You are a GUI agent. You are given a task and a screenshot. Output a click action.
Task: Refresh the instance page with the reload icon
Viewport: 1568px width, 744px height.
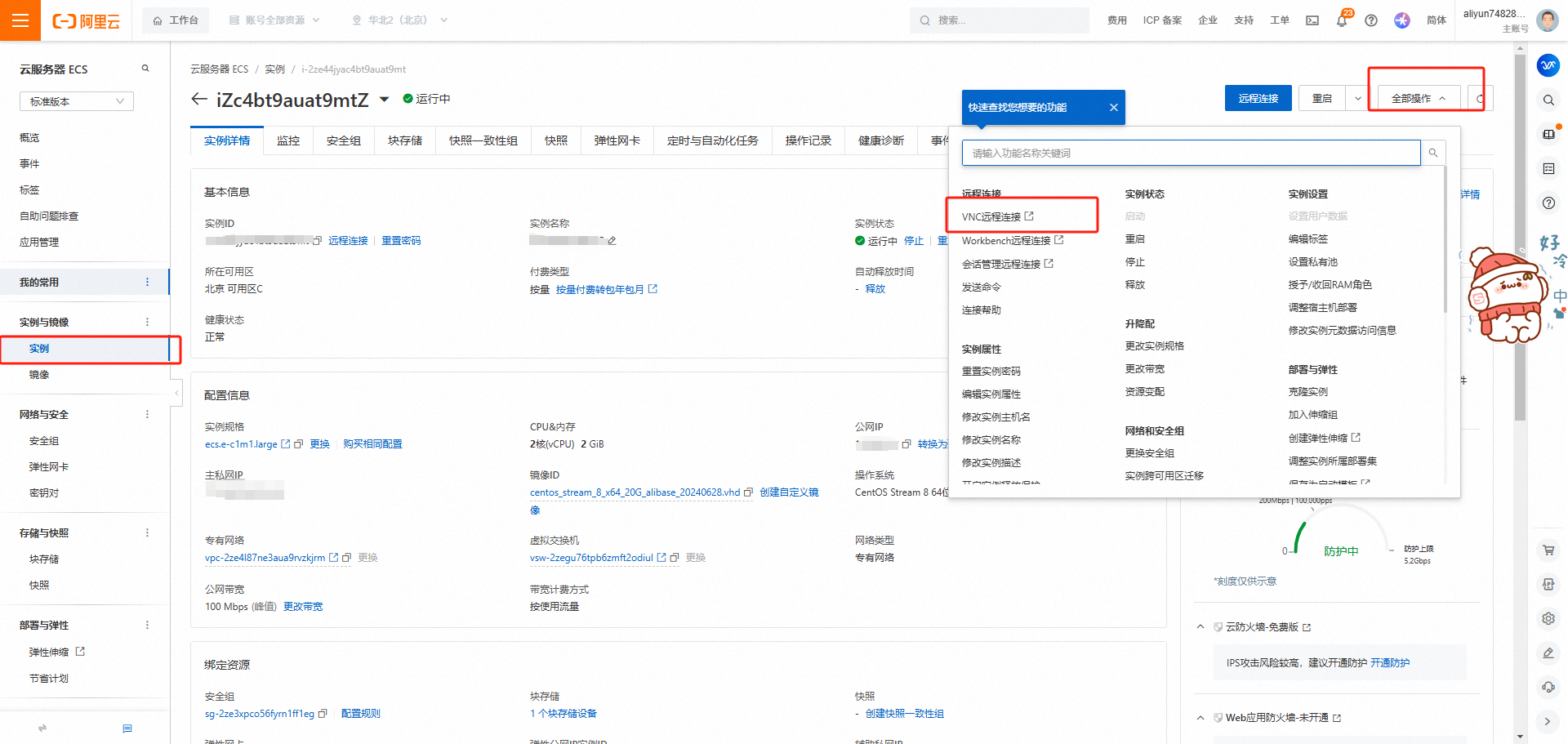(x=1479, y=98)
